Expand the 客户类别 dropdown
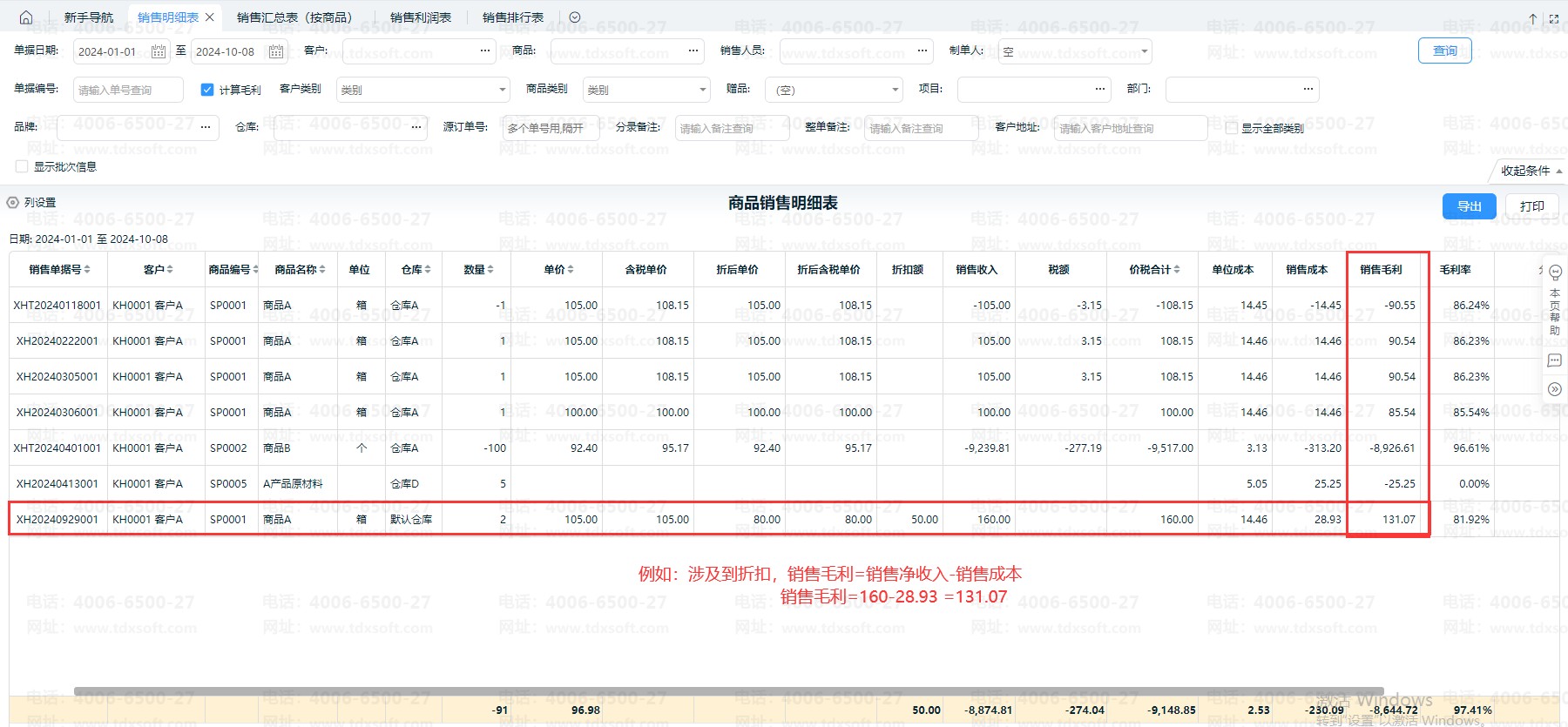The image size is (1568, 727). [422, 90]
